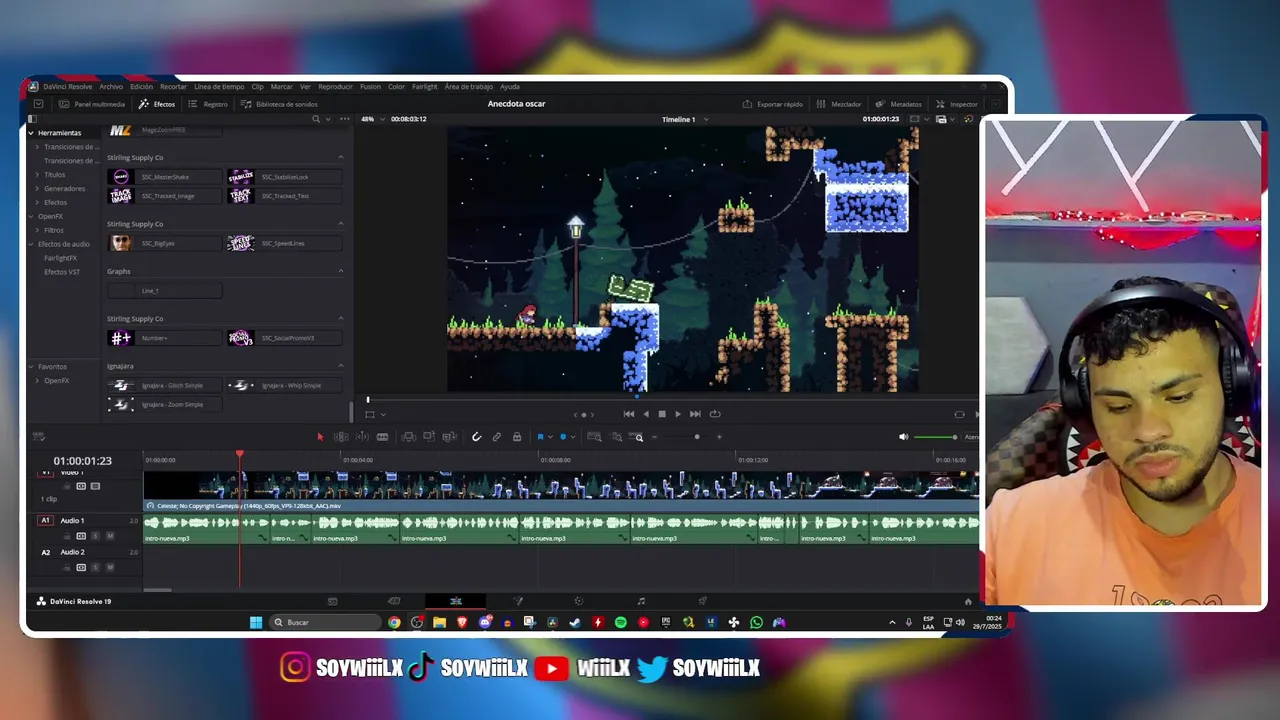Toggle timeline snapping magnet

(476, 437)
